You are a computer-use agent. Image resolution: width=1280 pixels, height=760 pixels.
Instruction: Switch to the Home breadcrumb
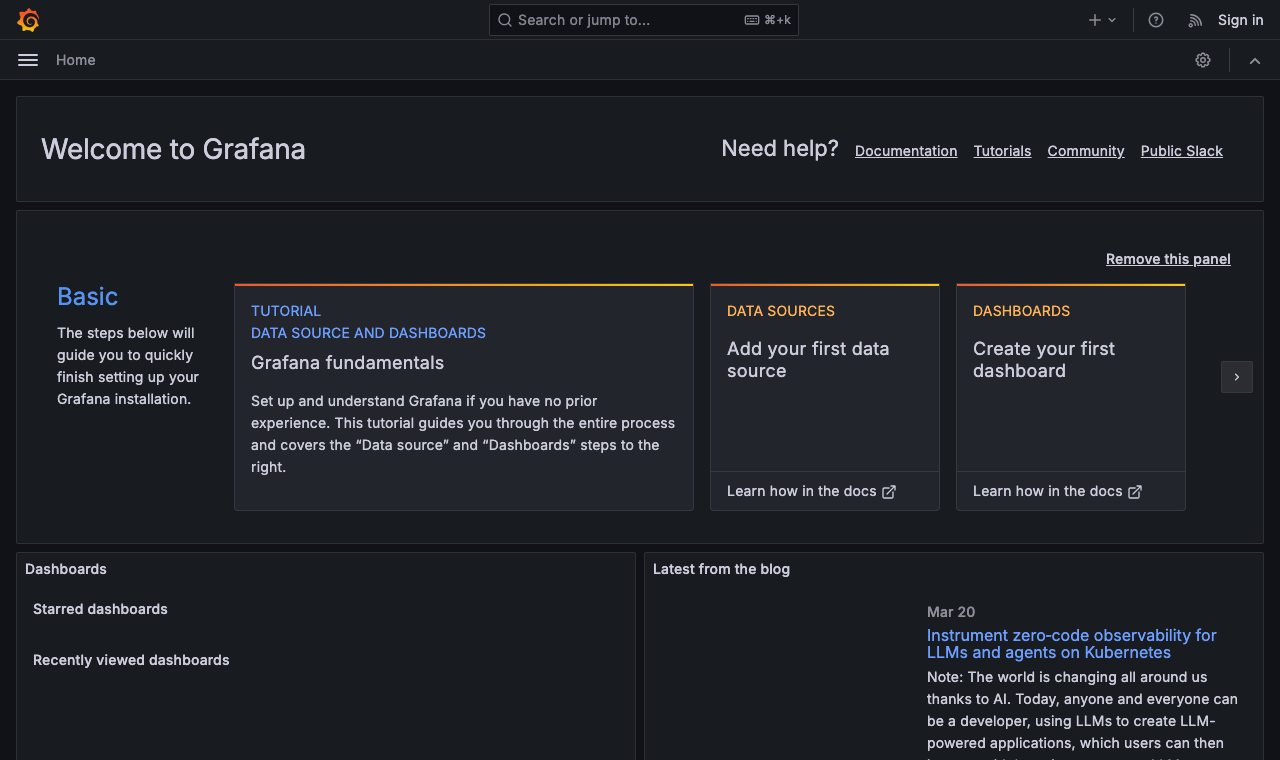tap(75, 60)
